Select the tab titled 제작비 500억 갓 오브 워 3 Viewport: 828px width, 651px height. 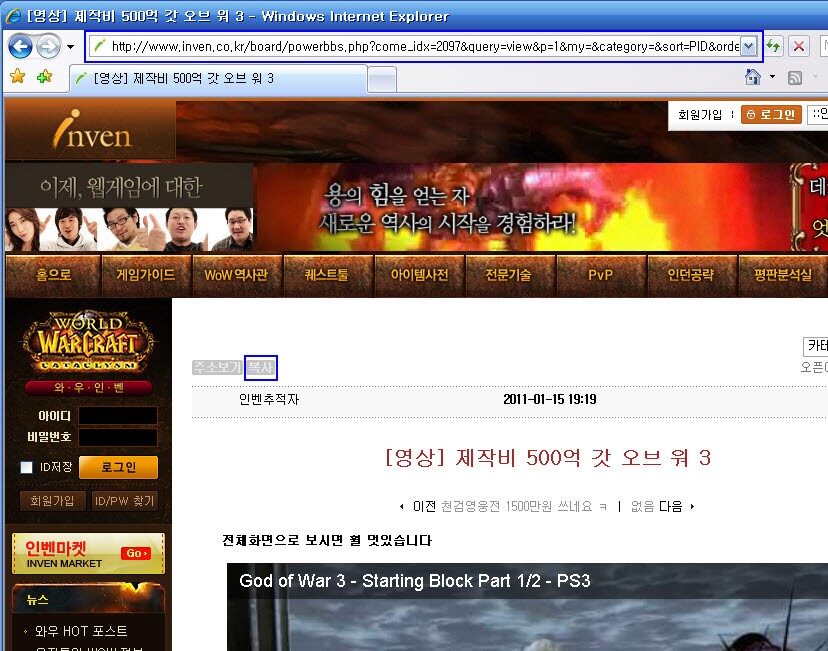(x=218, y=79)
